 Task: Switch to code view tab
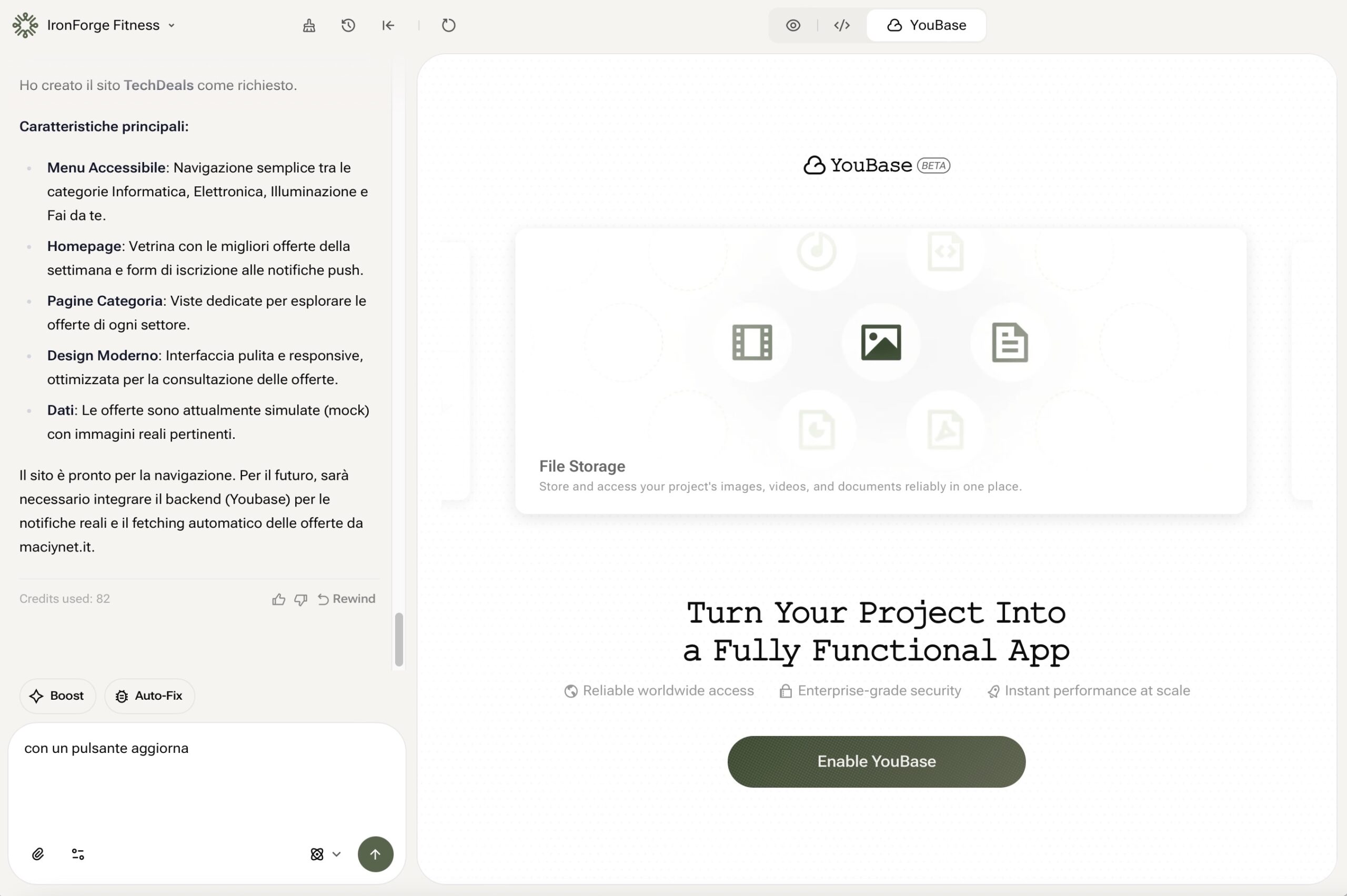(841, 25)
